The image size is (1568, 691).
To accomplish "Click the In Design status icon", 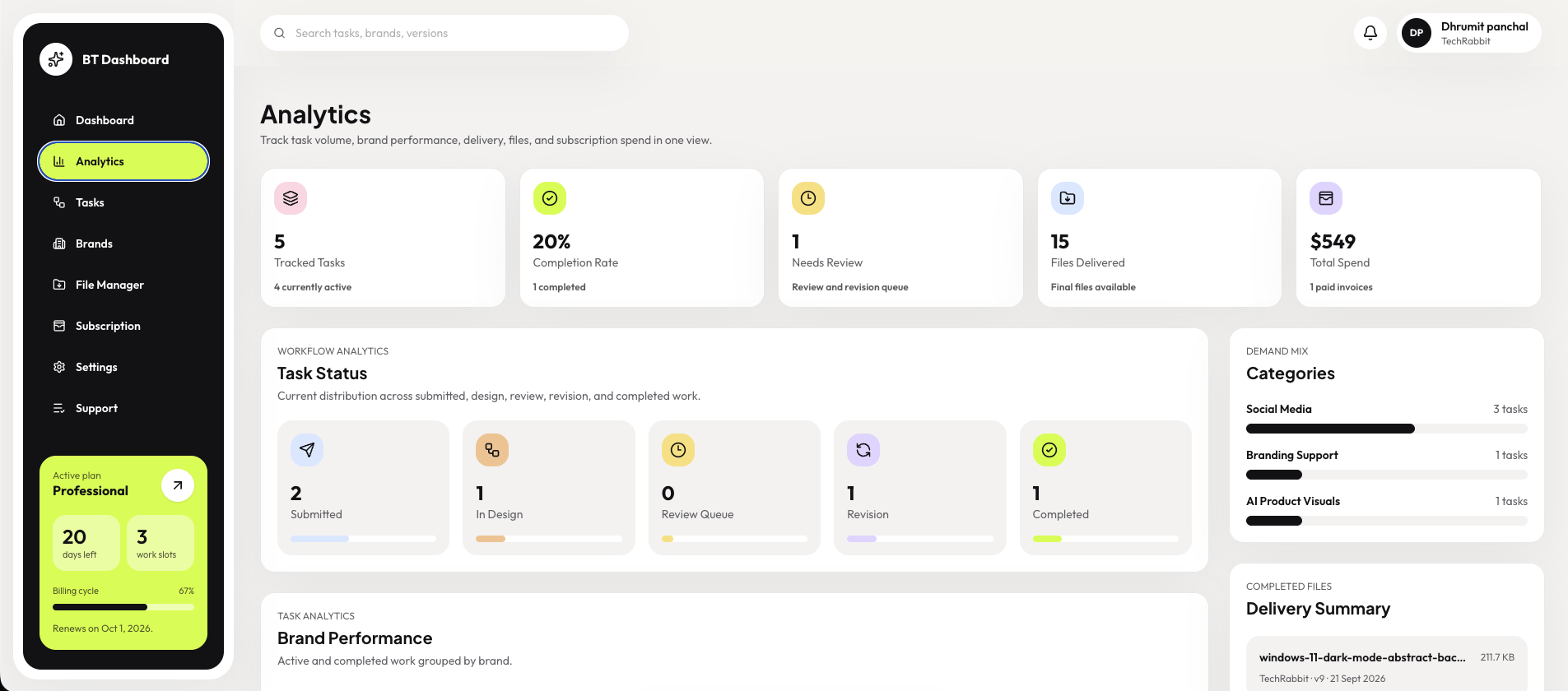I will pos(492,450).
